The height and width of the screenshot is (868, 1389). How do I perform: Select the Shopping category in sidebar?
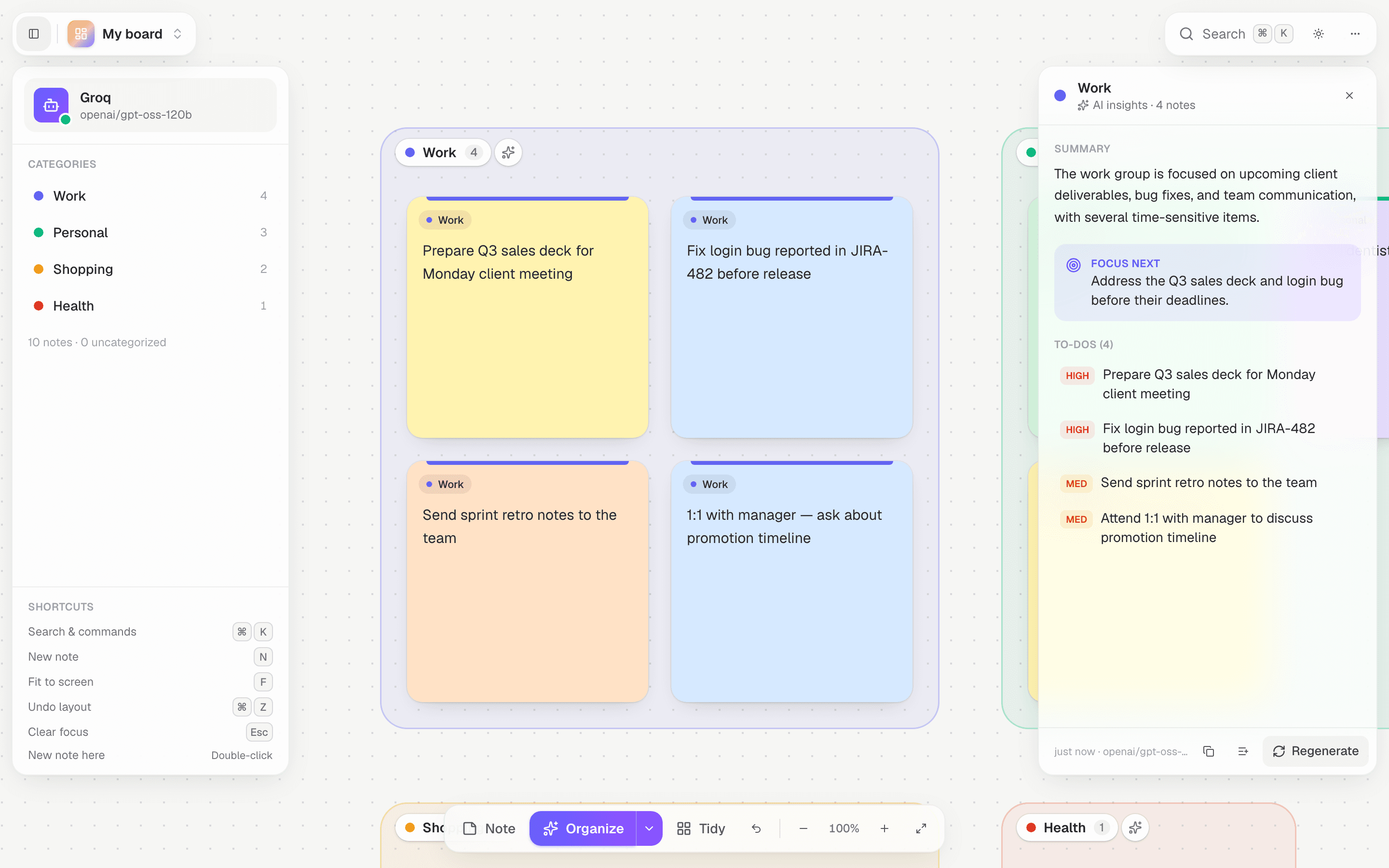[x=150, y=269]
